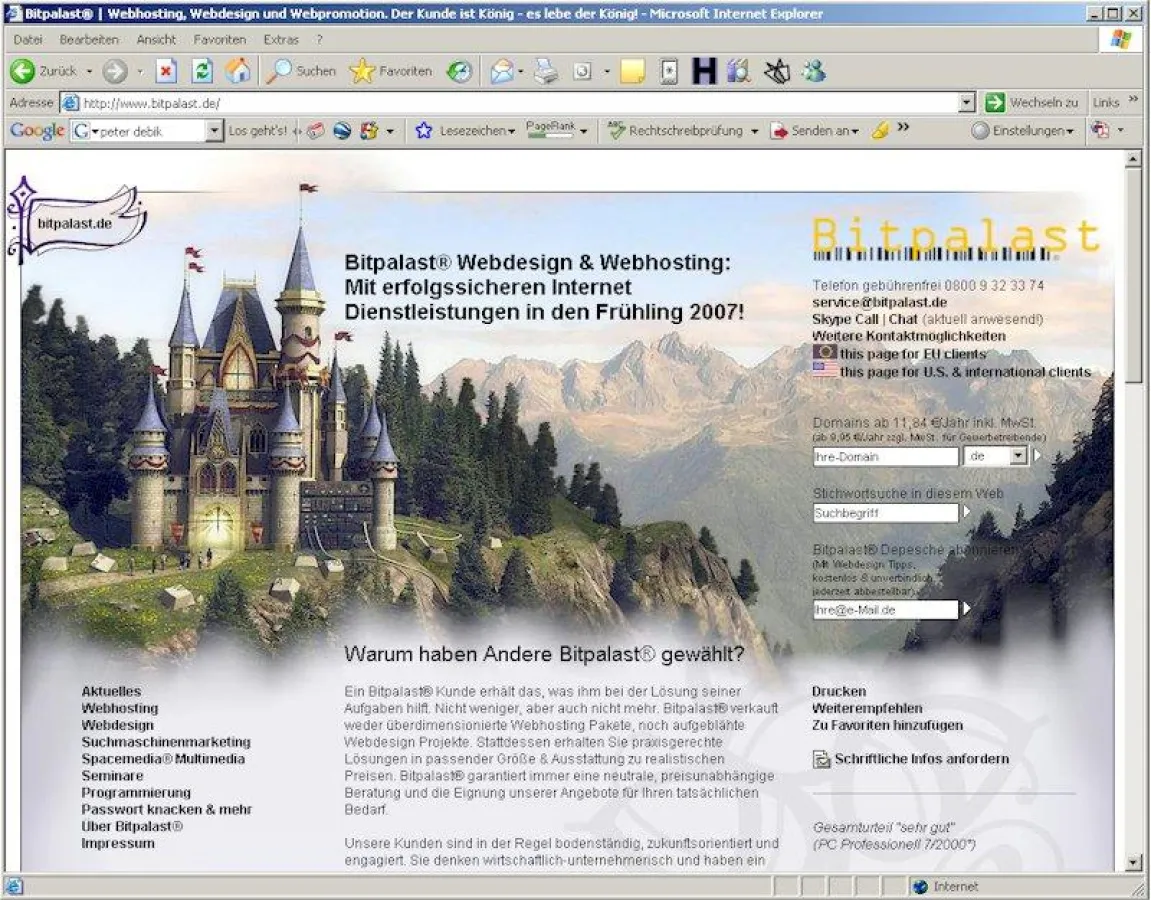Screen dimensions: 1151x900
Task: Refresh the page using the reload icon
Action: pos(203,71)
